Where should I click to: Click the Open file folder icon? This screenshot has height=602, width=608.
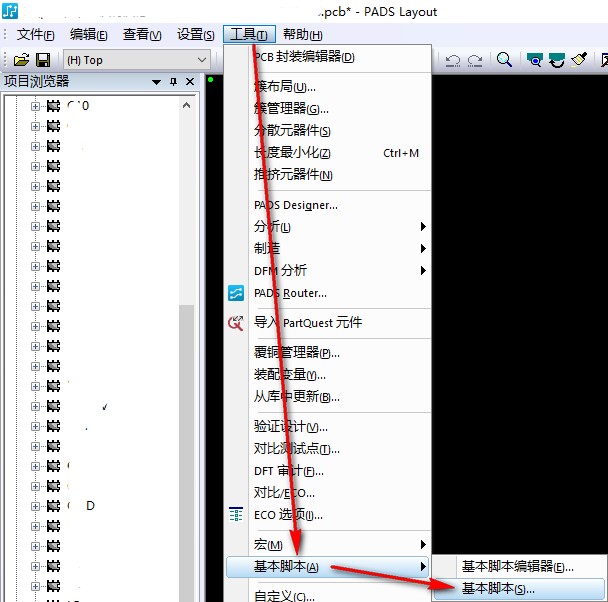click(x=21, y=60)
